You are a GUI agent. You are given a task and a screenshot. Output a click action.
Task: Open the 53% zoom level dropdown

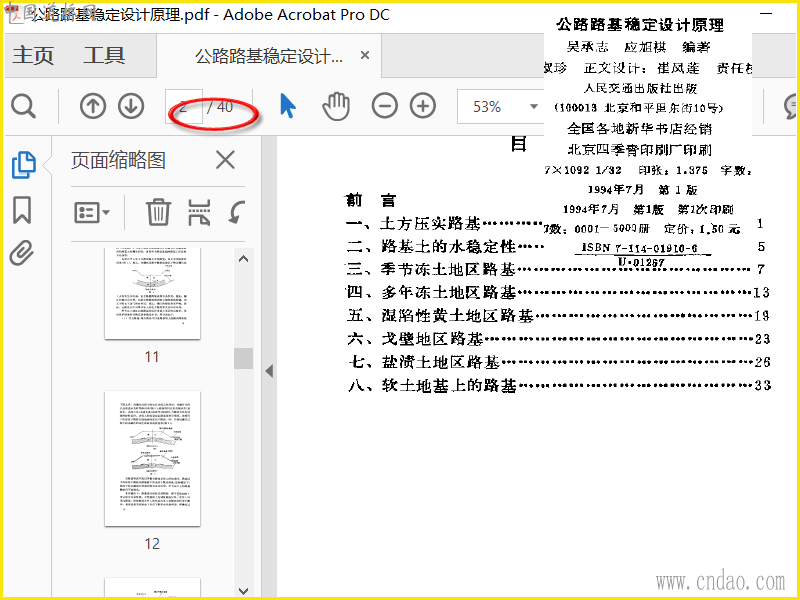(x=534, y=107)
